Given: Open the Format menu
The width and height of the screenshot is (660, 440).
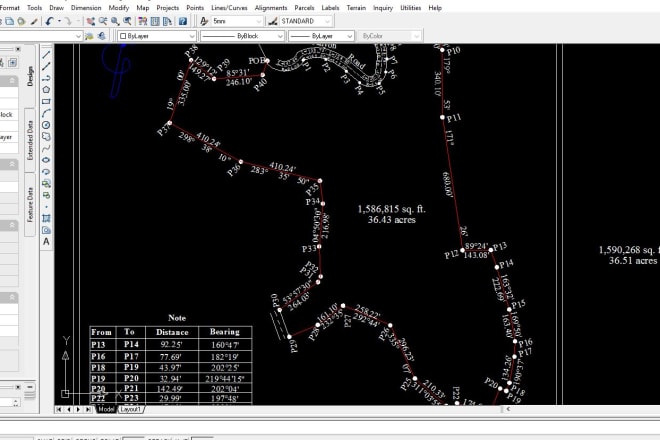Looking at the screenshot, I should (x=10, y=8).
